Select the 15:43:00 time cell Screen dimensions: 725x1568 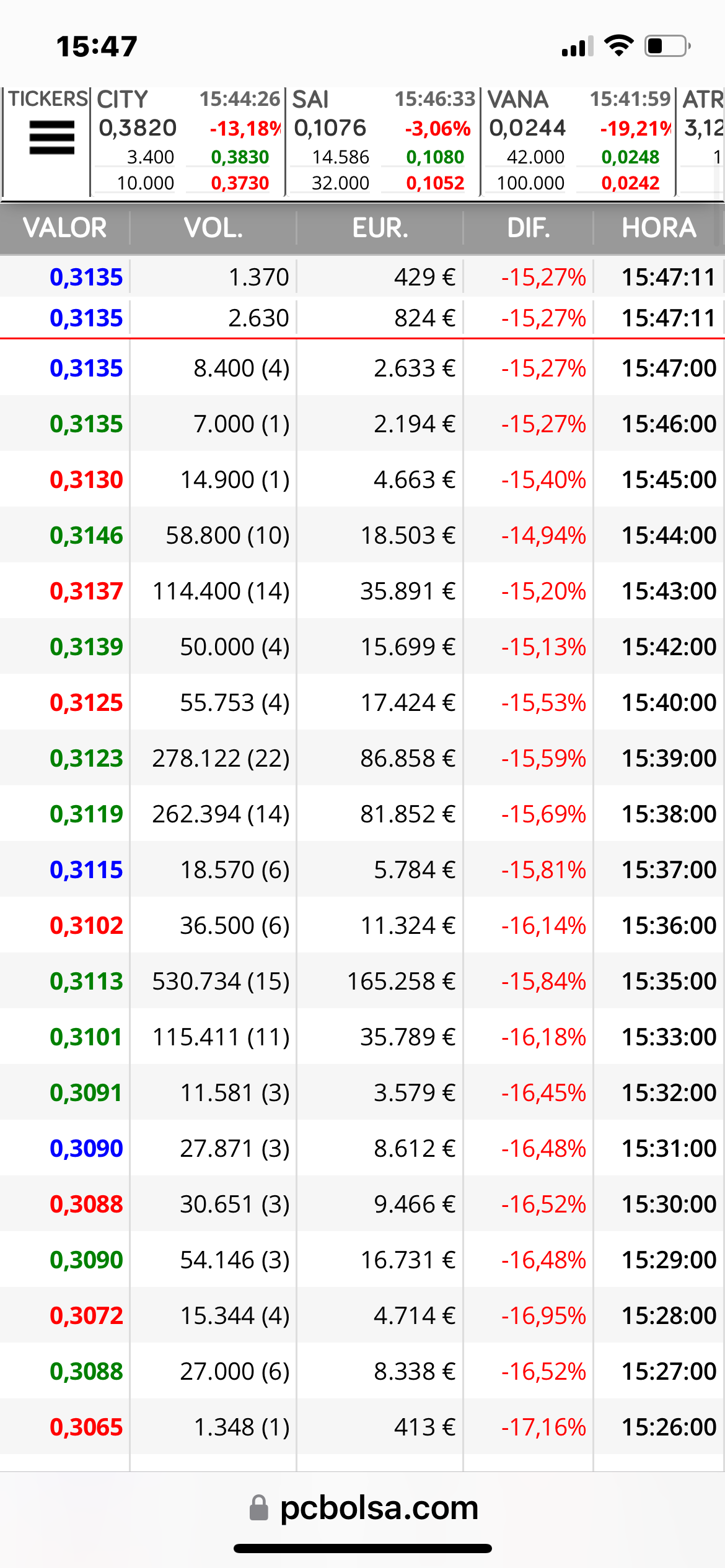point(669,591)
